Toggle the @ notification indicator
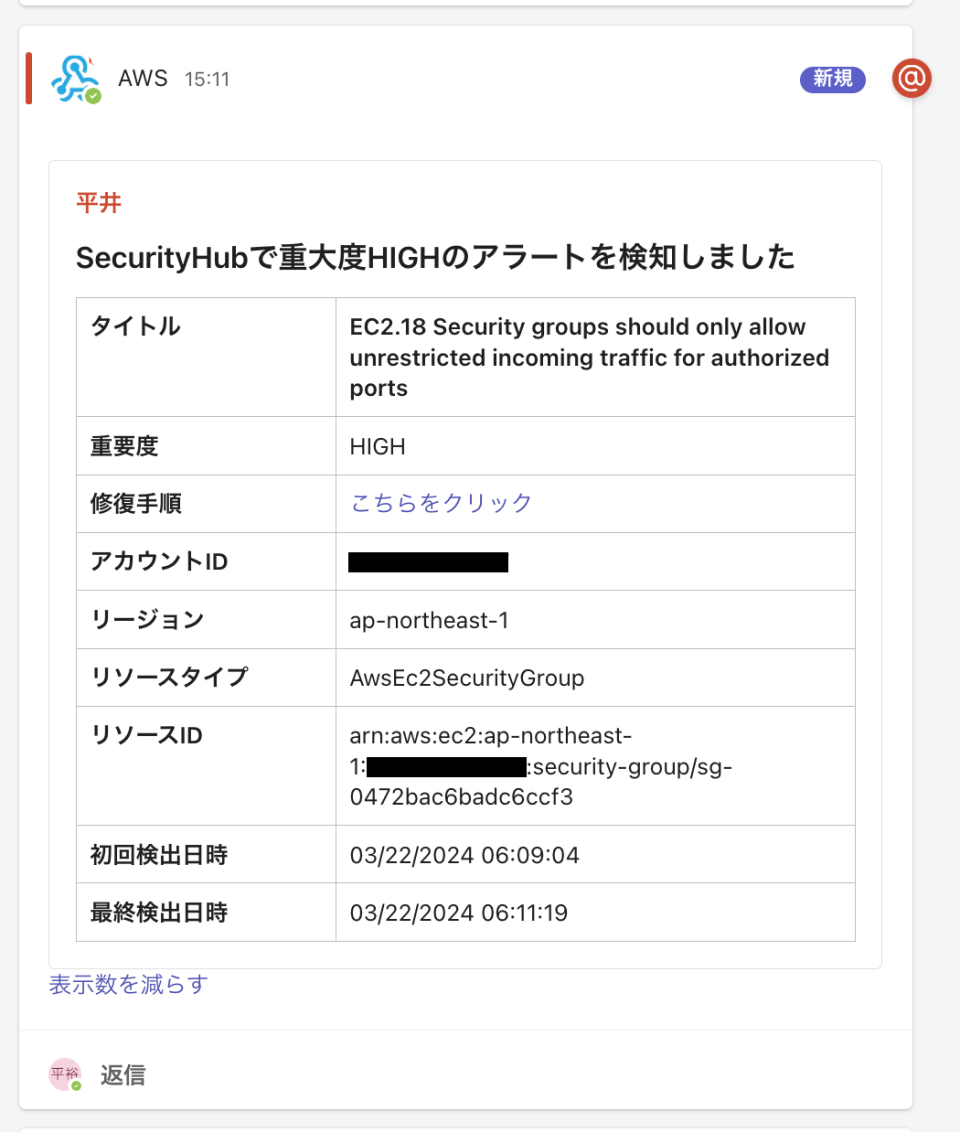The image size is (960, 1132). 911,78
